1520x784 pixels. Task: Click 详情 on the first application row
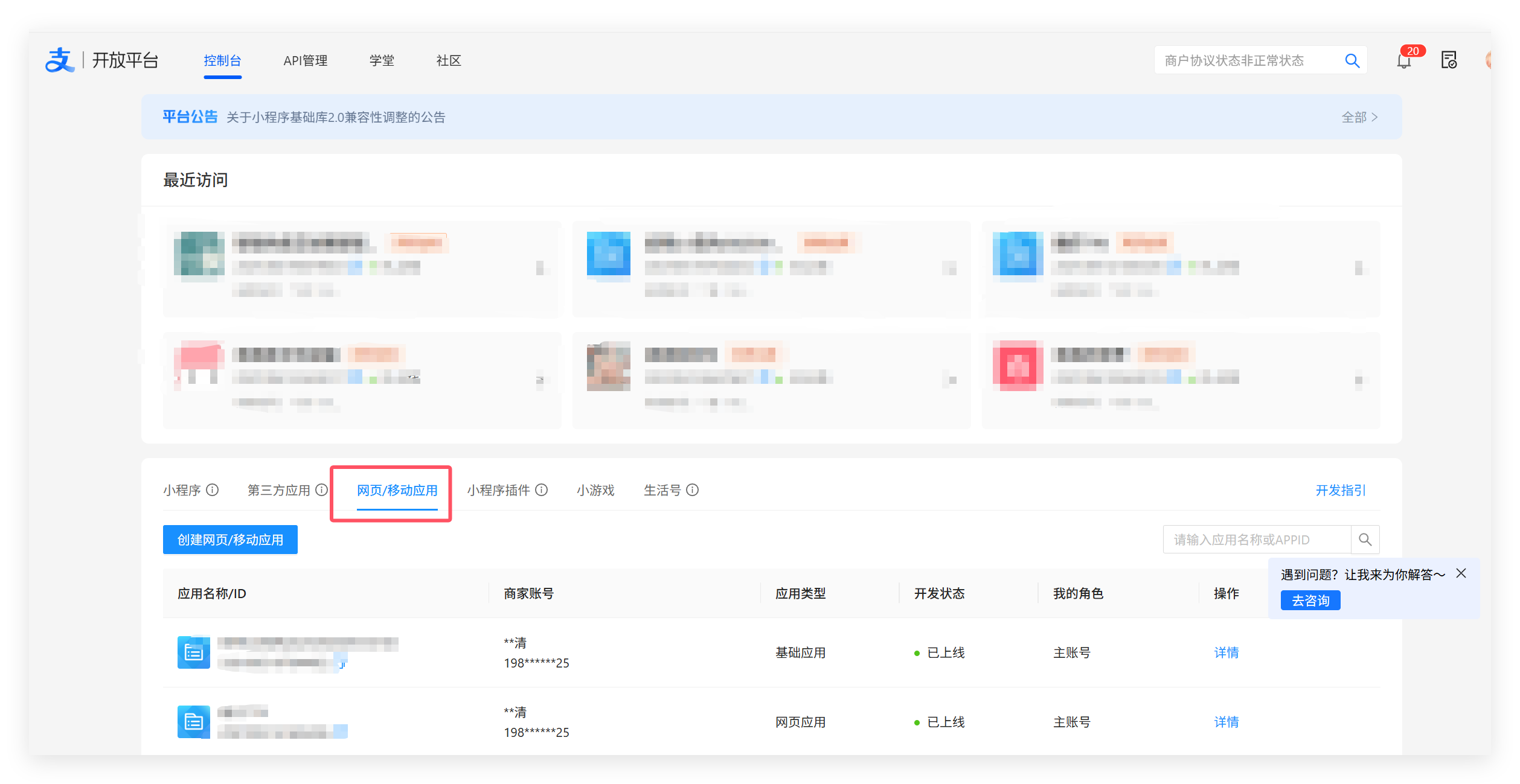pos(1226,652)
